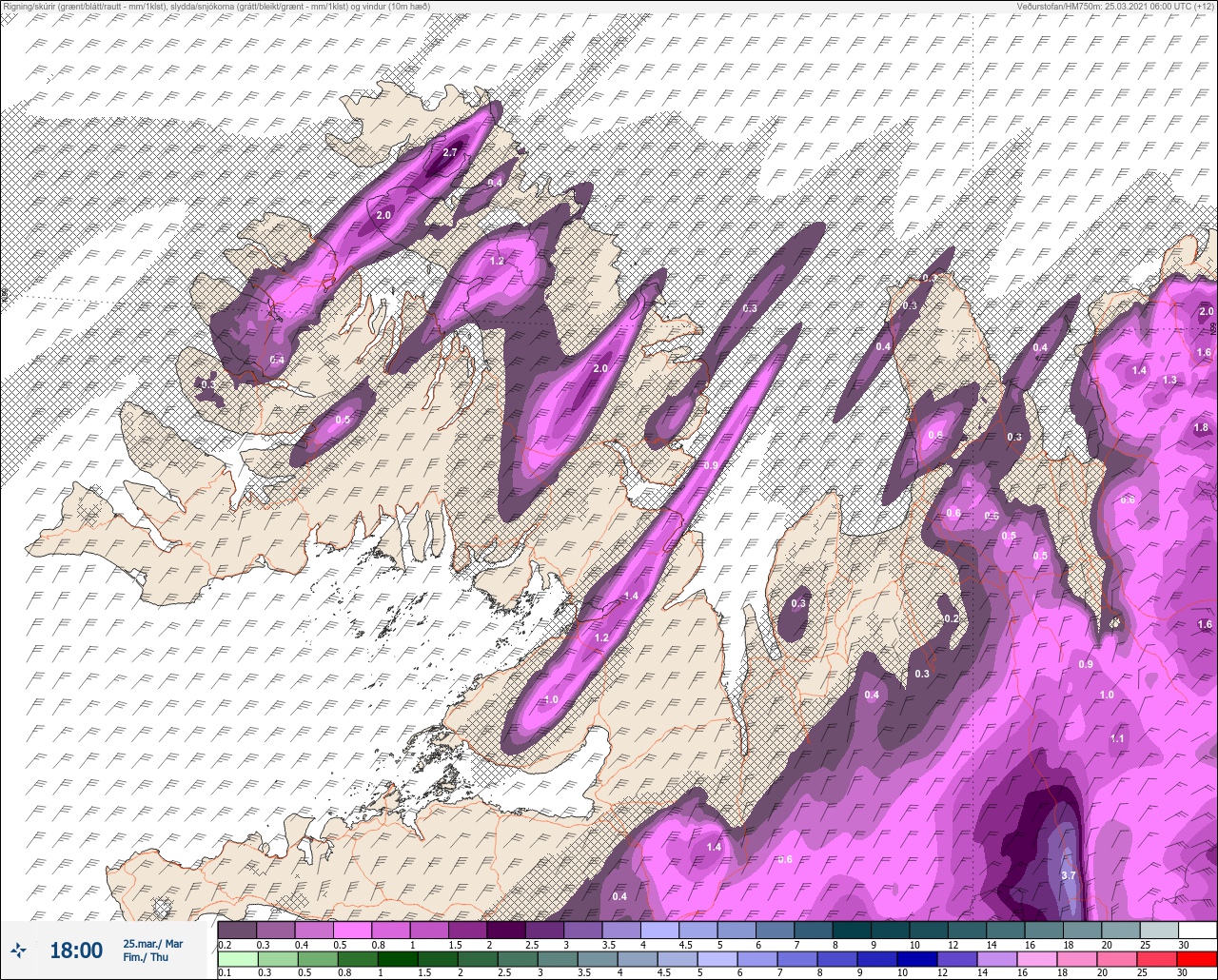The width and height of the screenshot is (1218, 980).
Task: Click the 3.7 precipitation value on the map
Action: 1068,875
